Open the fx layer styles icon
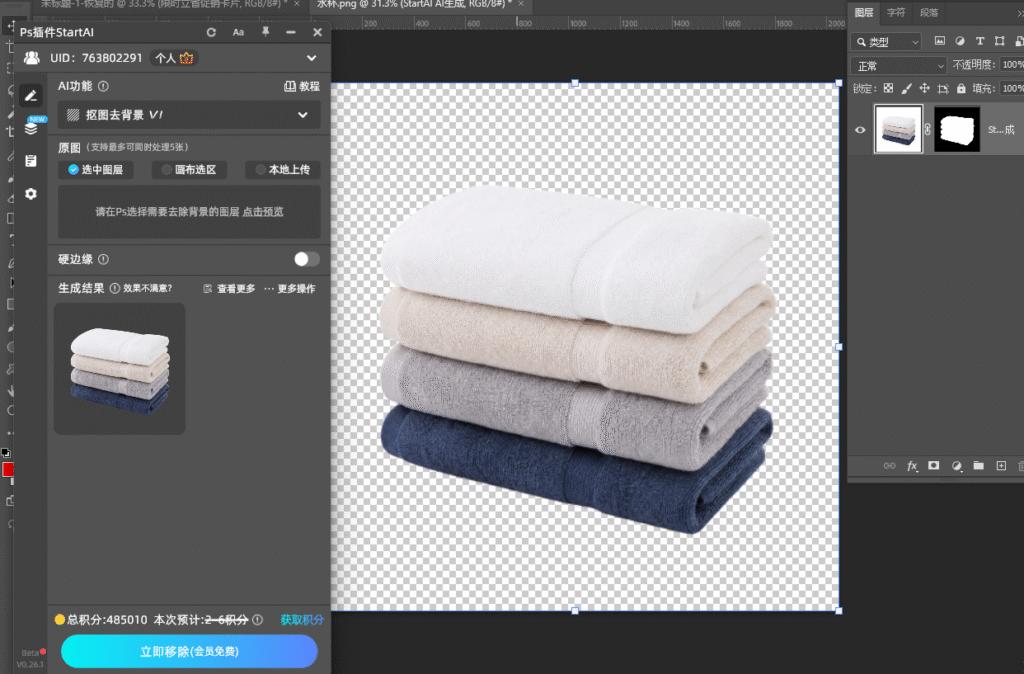Viewport: 1024px width, 674px height. (912, 466)
